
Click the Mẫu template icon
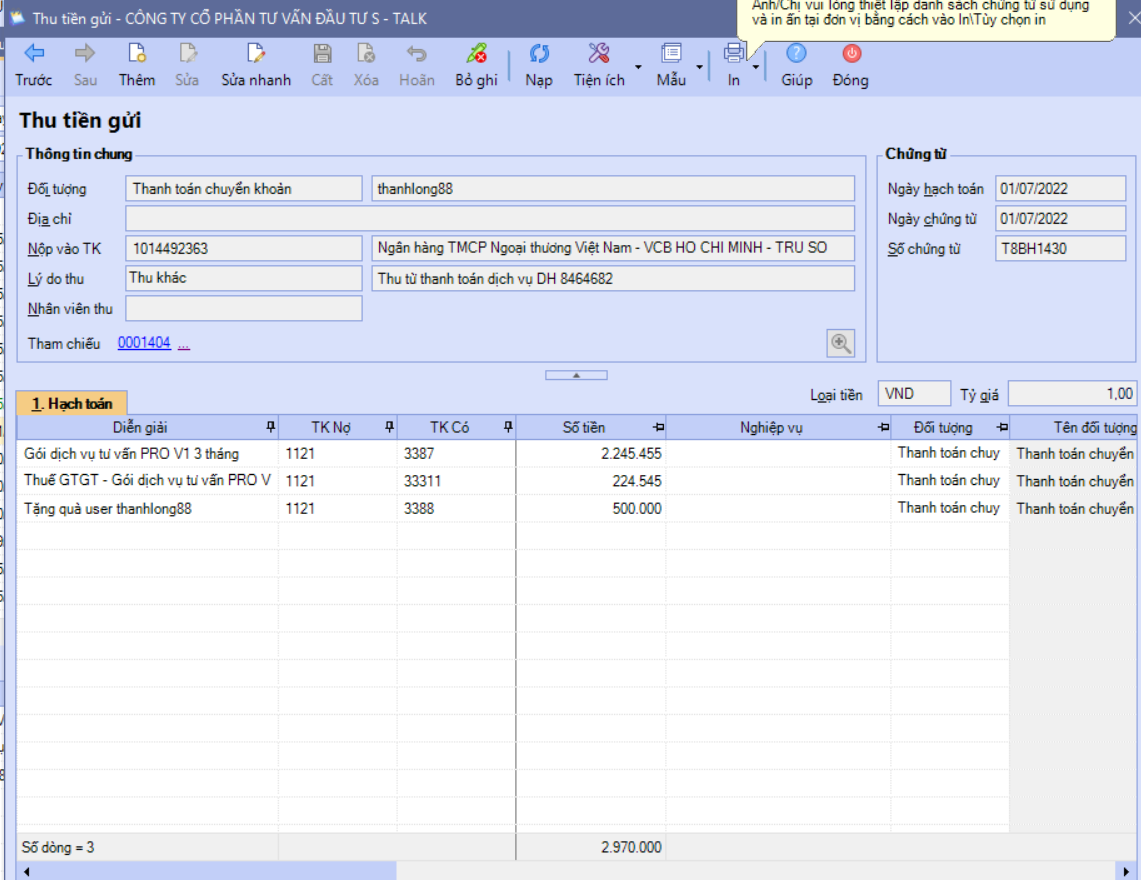671,53
